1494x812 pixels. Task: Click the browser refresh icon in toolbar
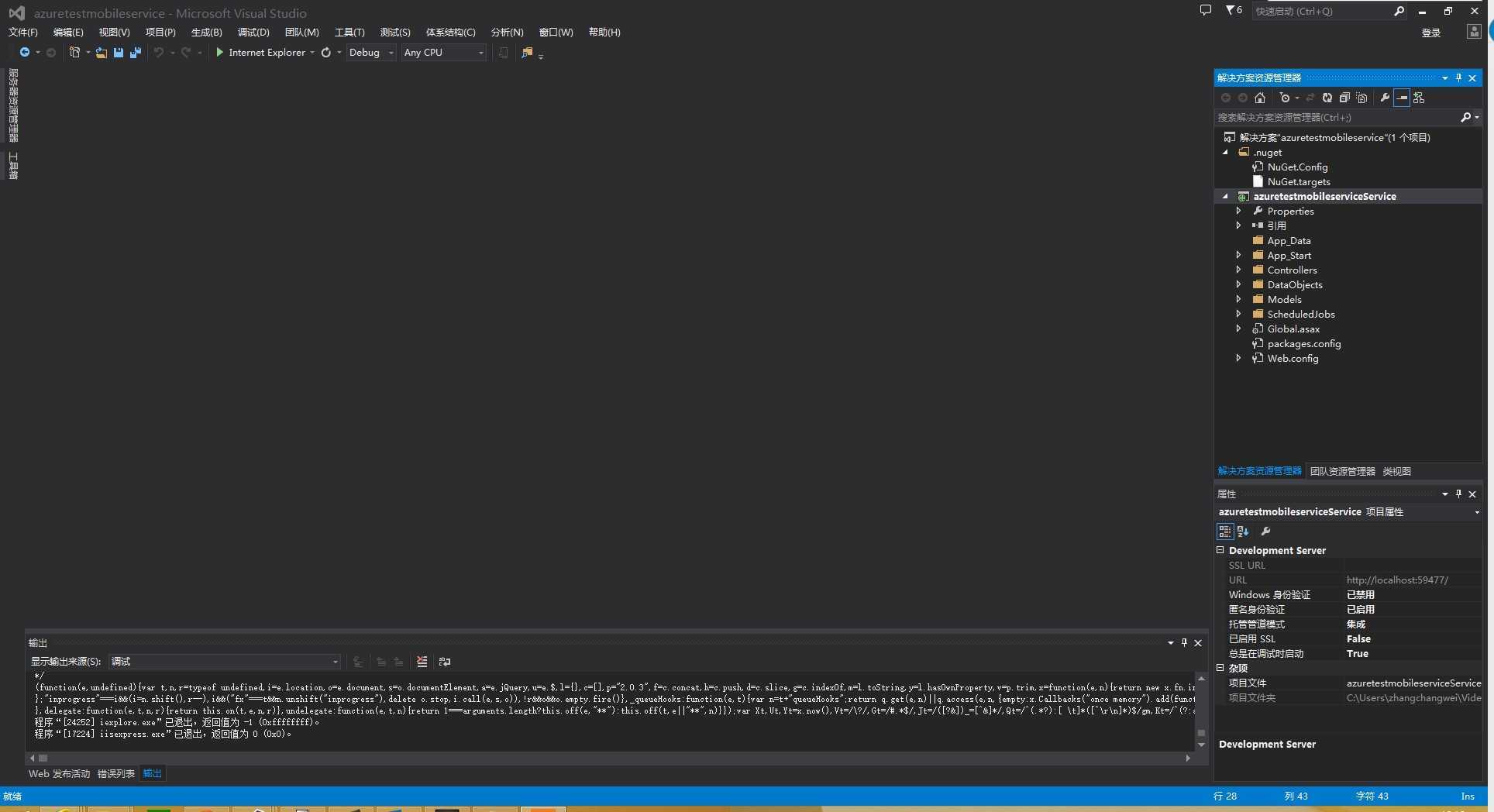click(x=326, y=53)
